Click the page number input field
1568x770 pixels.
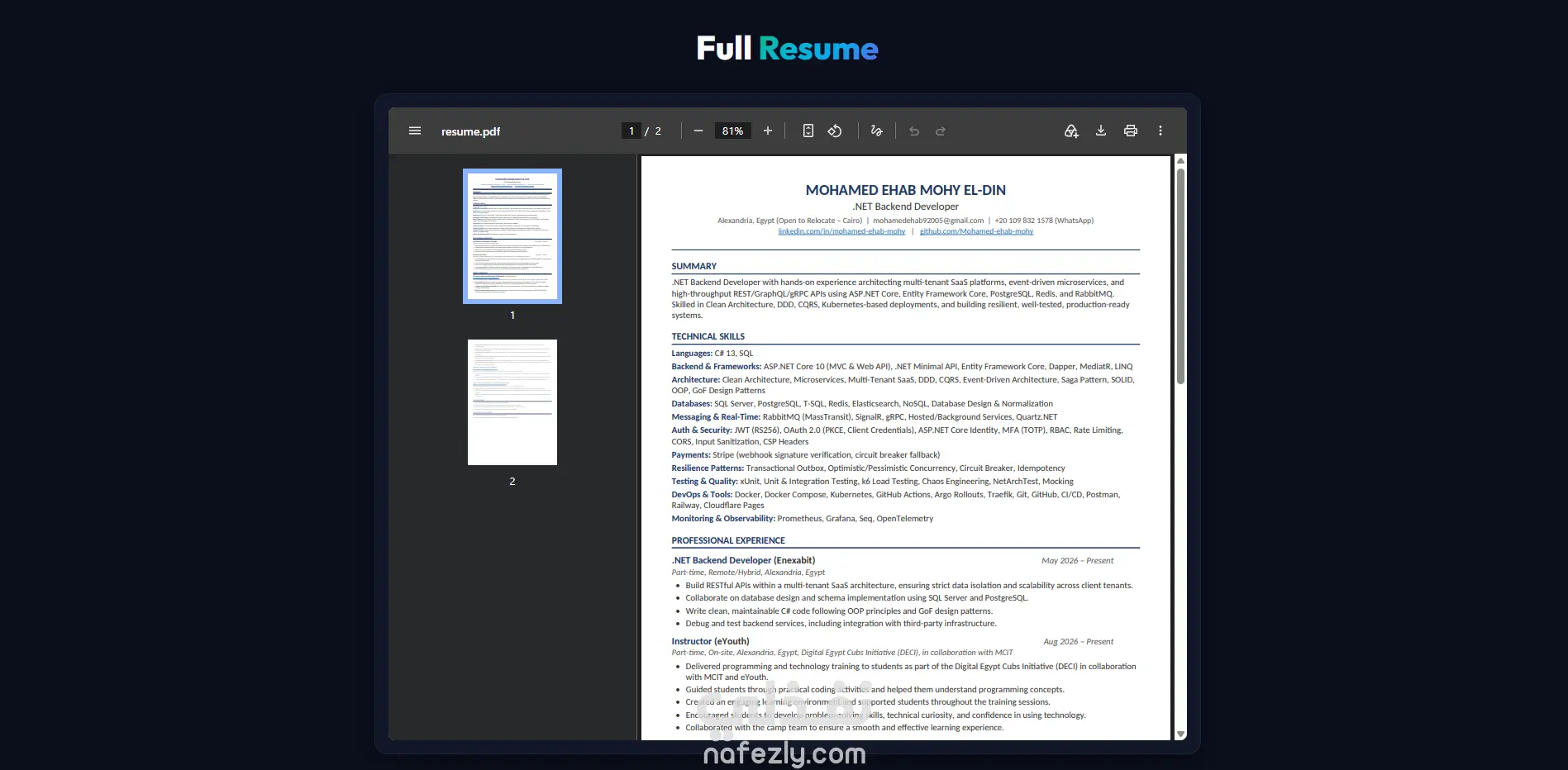[631, 131]
